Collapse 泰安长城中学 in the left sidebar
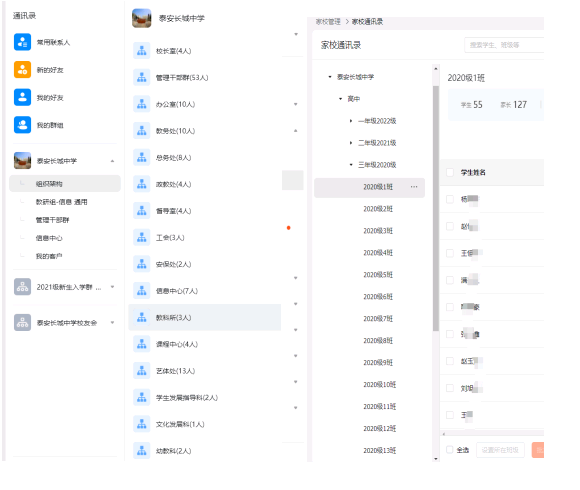 112,161
